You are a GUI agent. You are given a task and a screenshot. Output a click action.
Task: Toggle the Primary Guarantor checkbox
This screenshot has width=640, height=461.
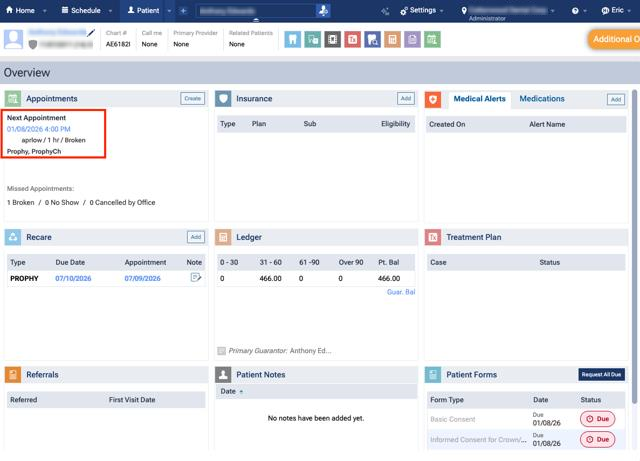pos(222,351)
